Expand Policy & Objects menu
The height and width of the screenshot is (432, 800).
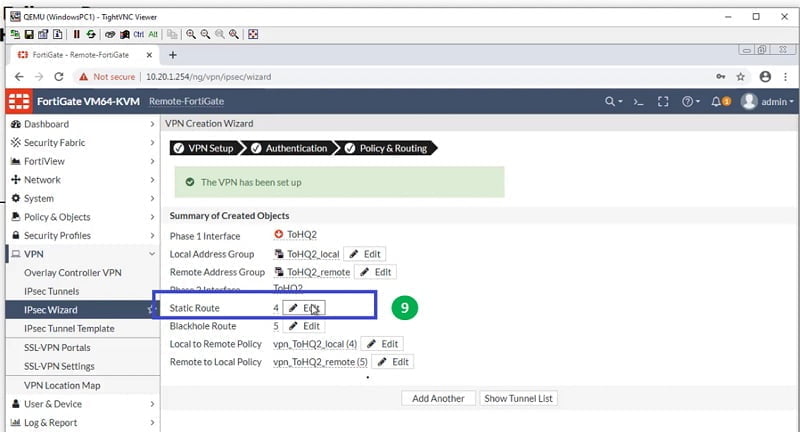click(83, 217)
